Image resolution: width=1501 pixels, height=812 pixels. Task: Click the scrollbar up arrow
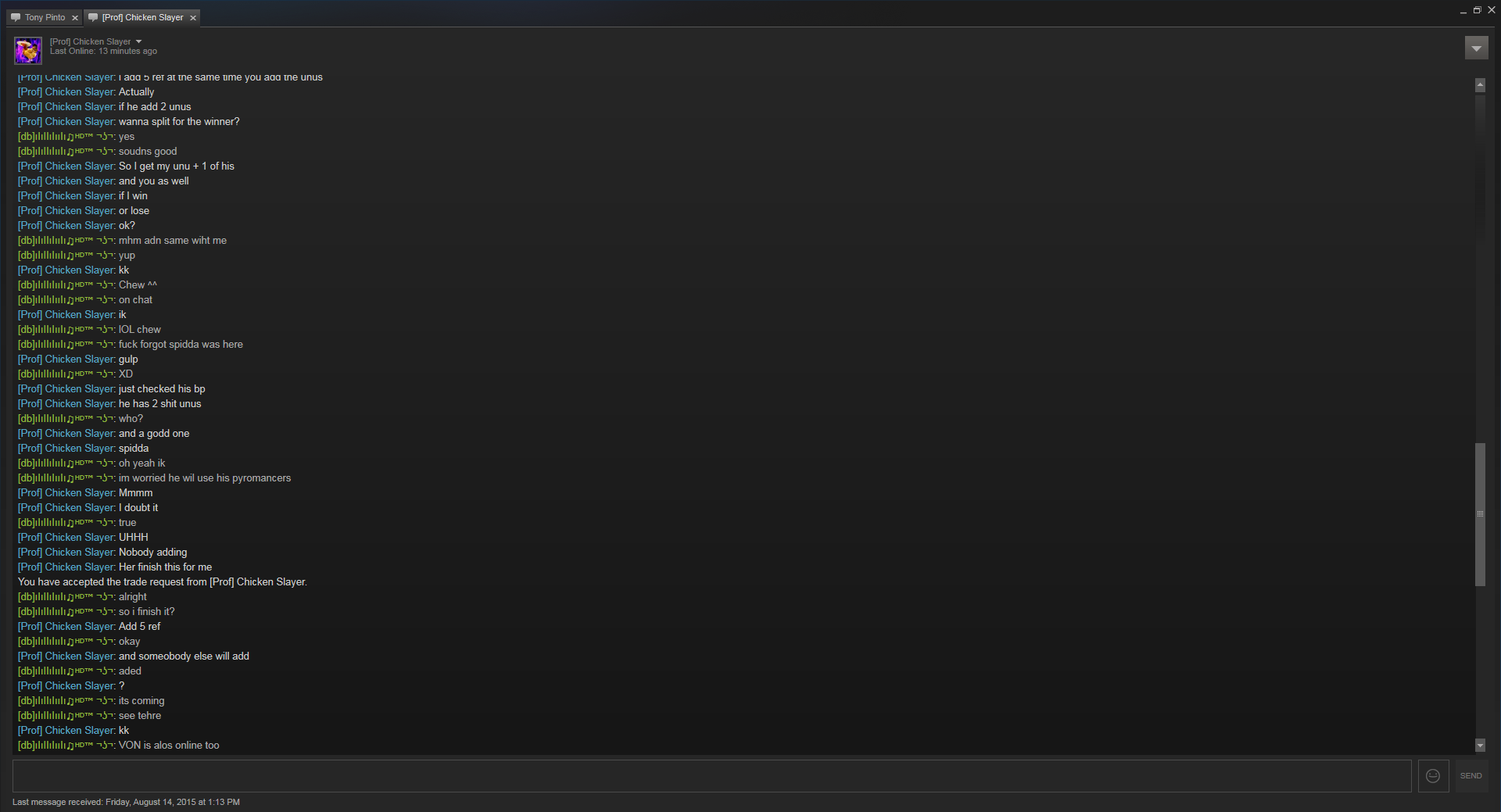1480,84
